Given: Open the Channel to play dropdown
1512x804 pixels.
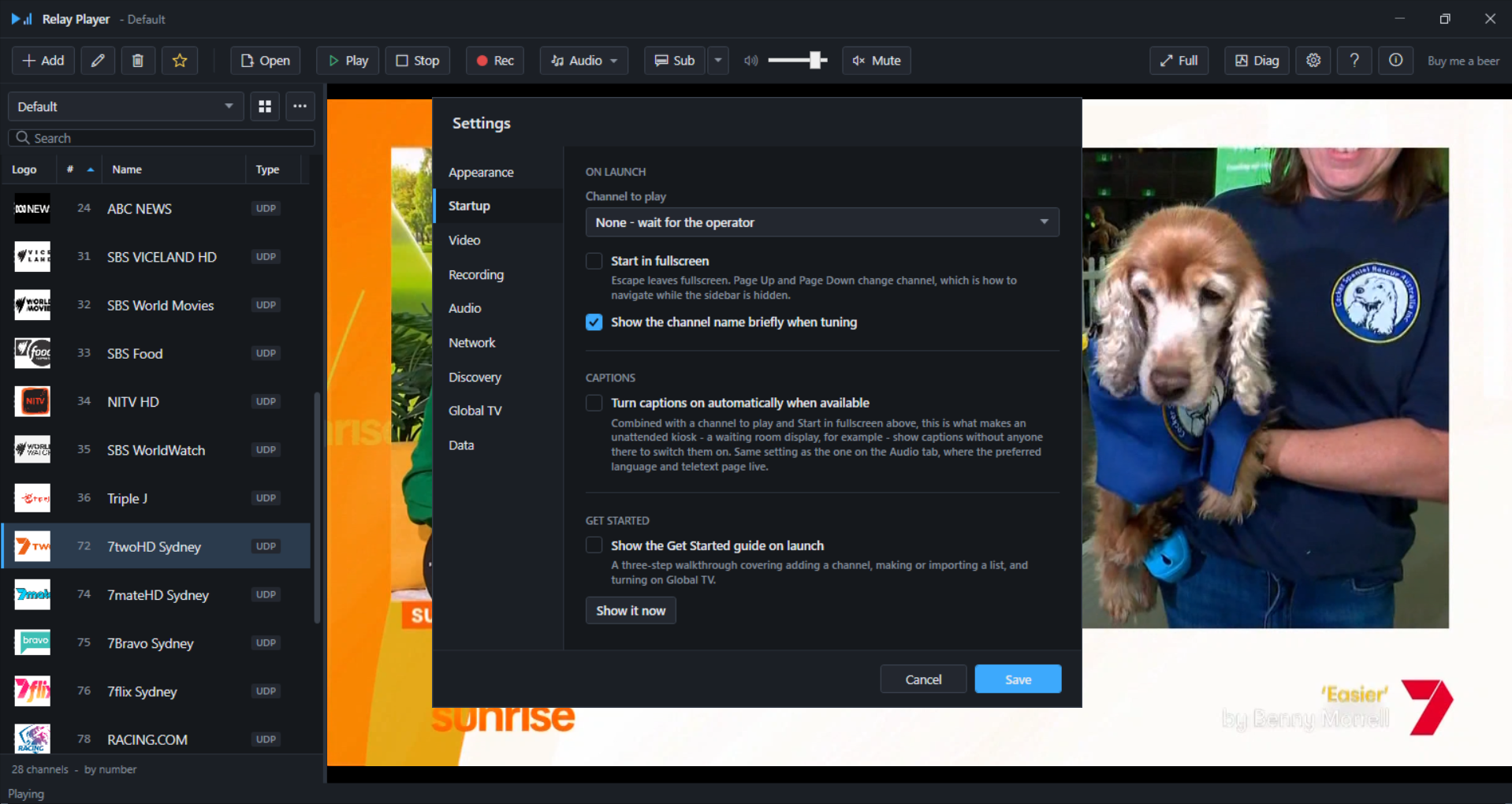Looking at the screenshot, I should (x=822, y=222).
